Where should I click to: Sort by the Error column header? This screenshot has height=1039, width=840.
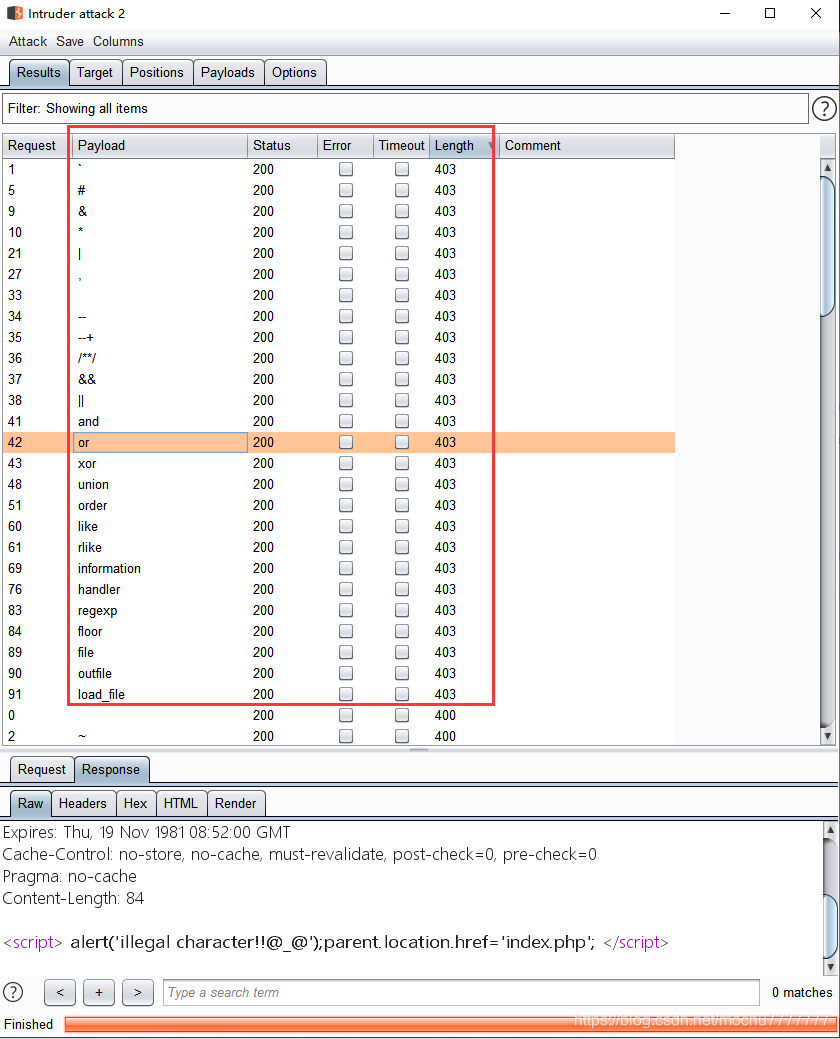pyautogui.click(x=344, y=146)
